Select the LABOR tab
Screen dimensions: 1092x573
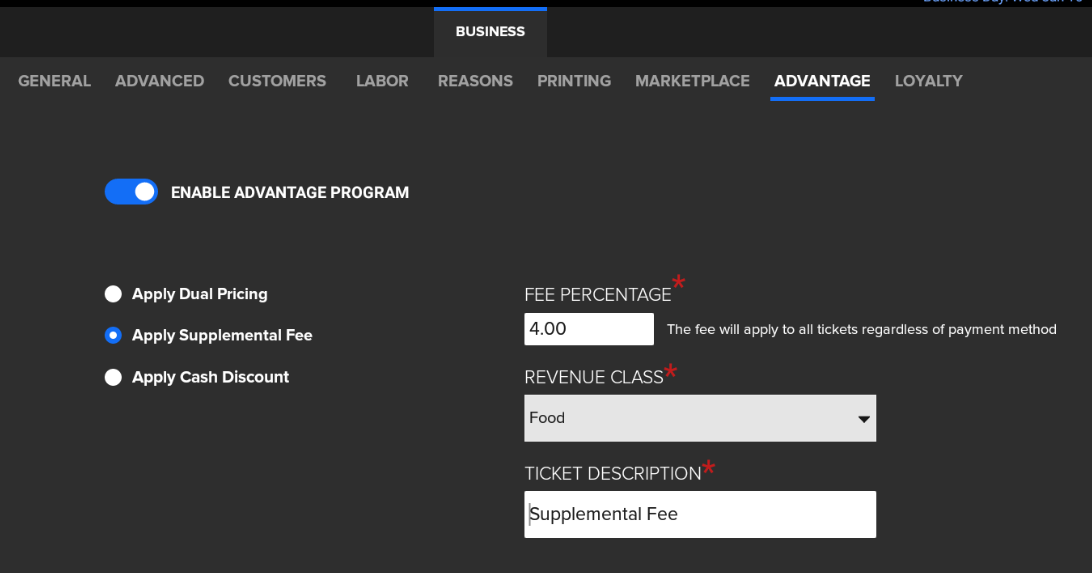(382, 81)
